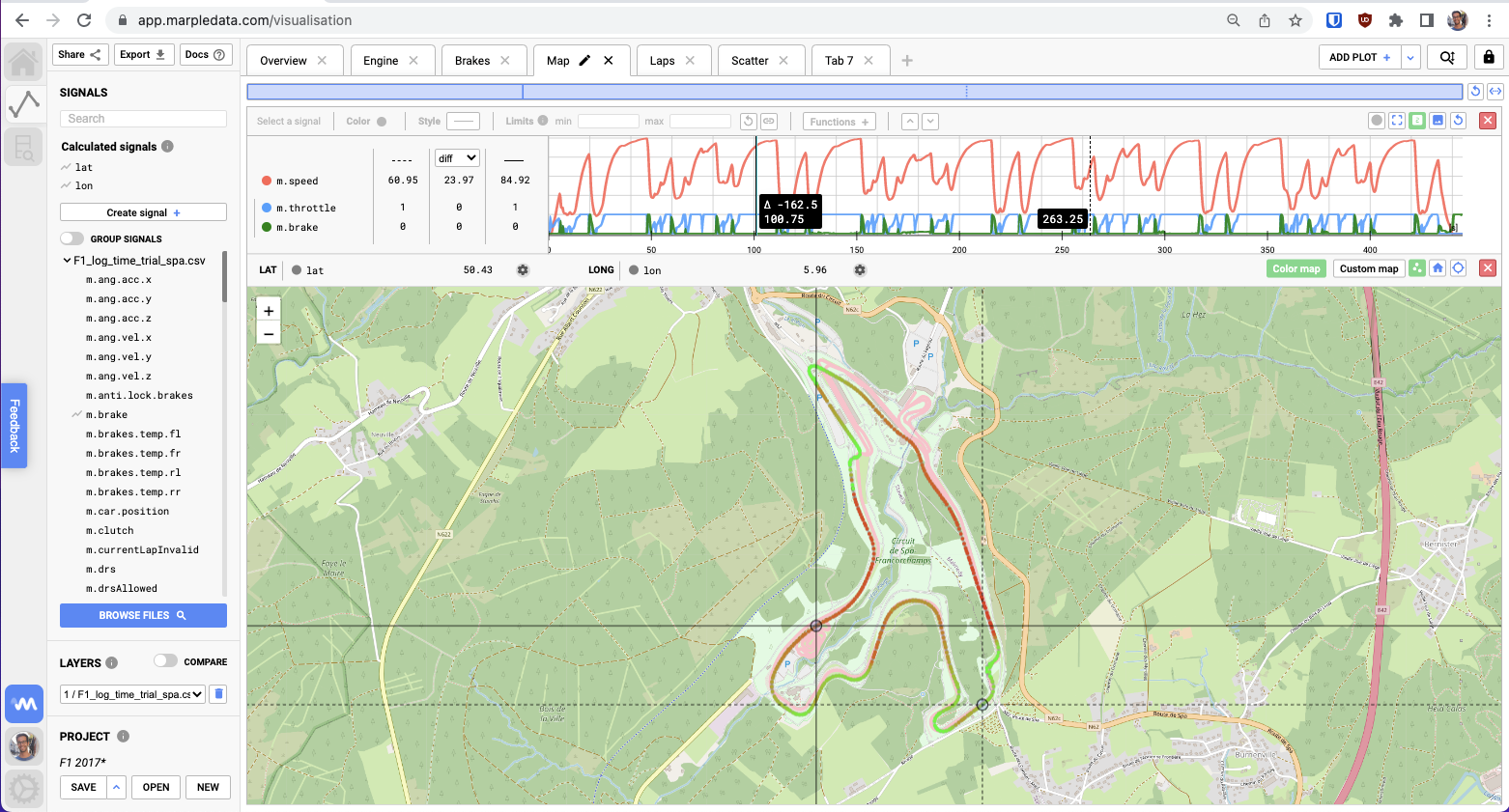Delete the layer with the trash icon
This screenshot has width=1509, height=812.
click(x=218, y=694)
